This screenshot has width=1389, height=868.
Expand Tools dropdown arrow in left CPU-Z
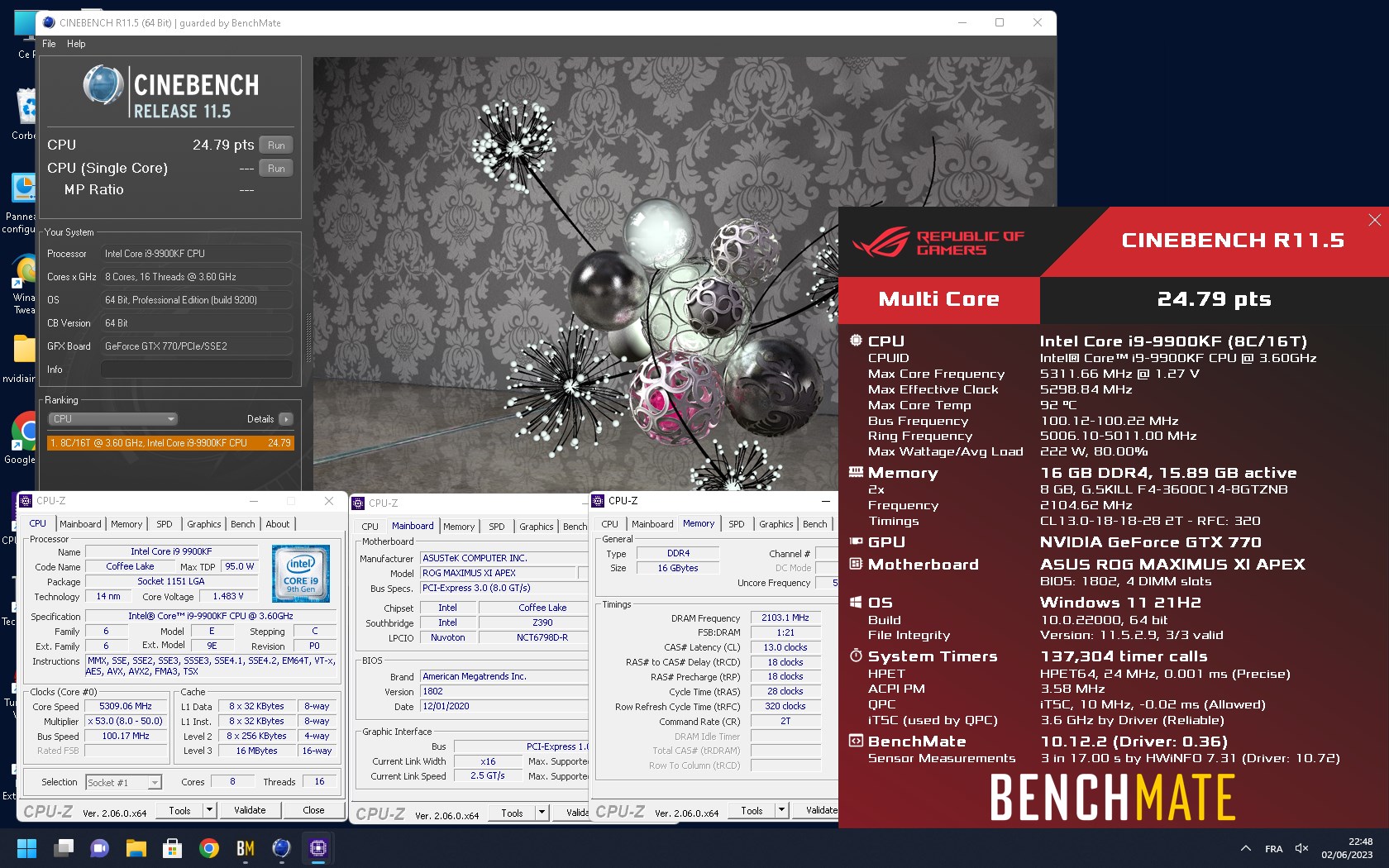point(209,810)
